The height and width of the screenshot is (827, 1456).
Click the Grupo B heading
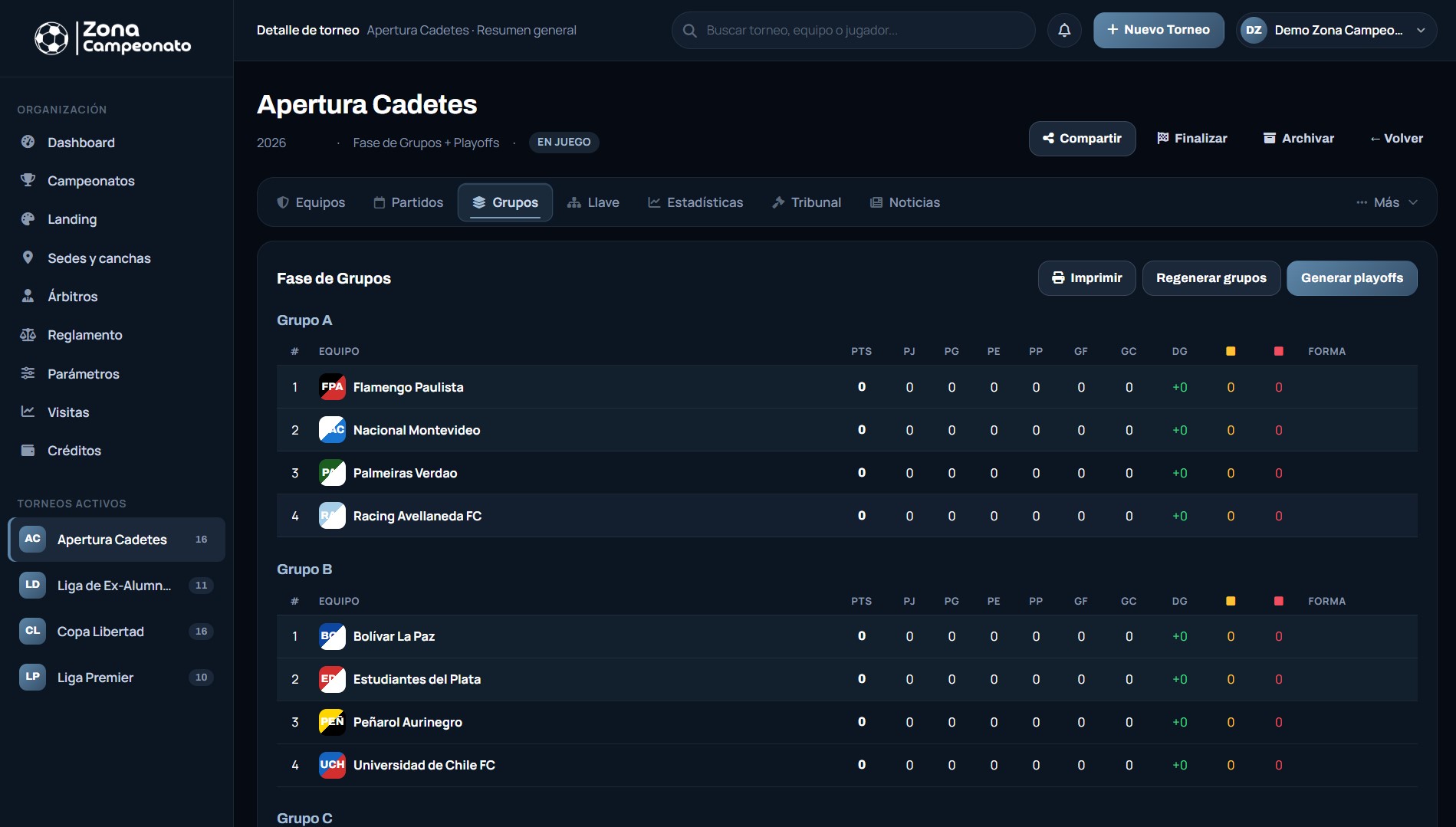[x=304, y=569]
